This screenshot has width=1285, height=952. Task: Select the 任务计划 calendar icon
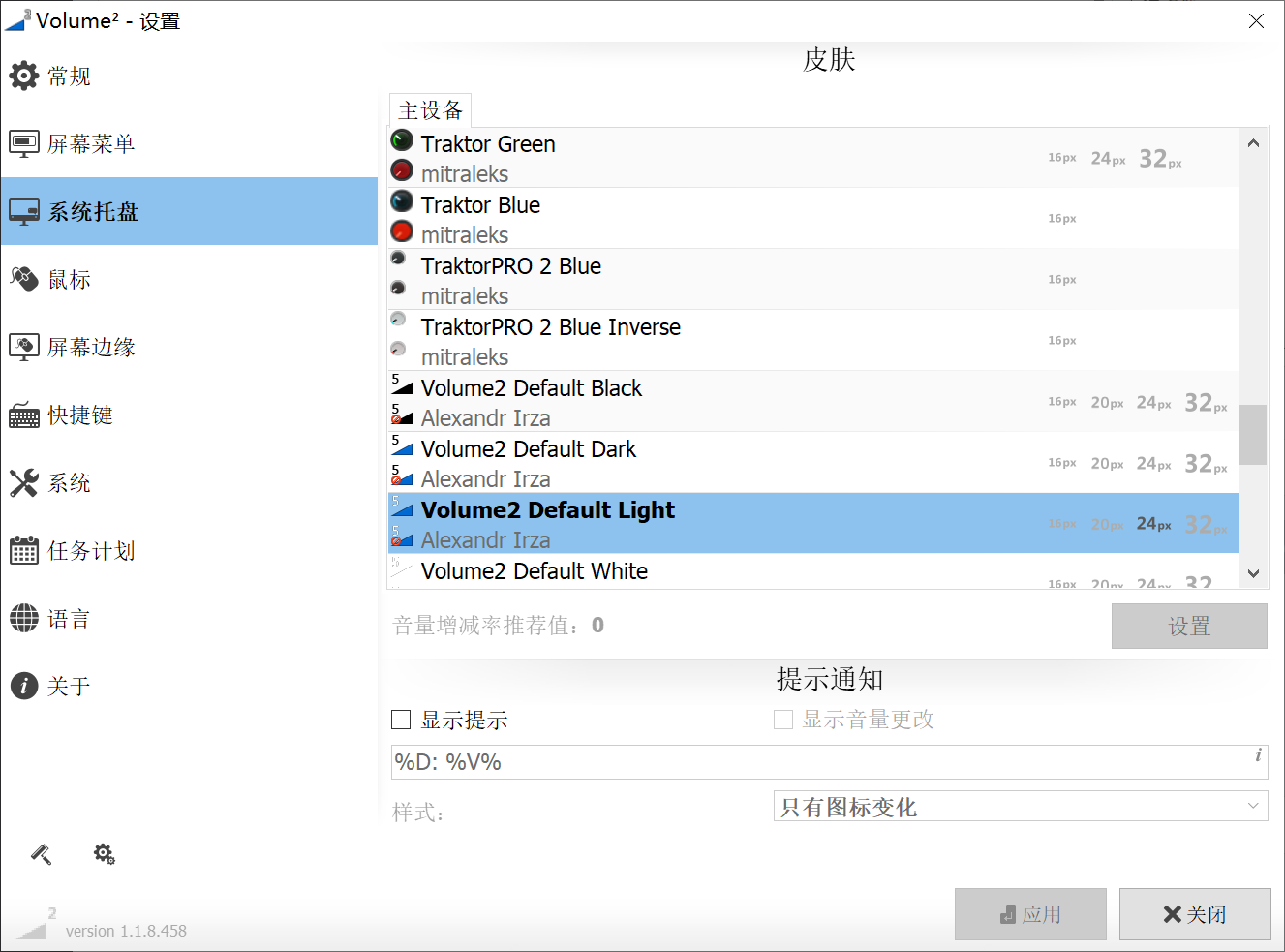[x=24, y=550]
